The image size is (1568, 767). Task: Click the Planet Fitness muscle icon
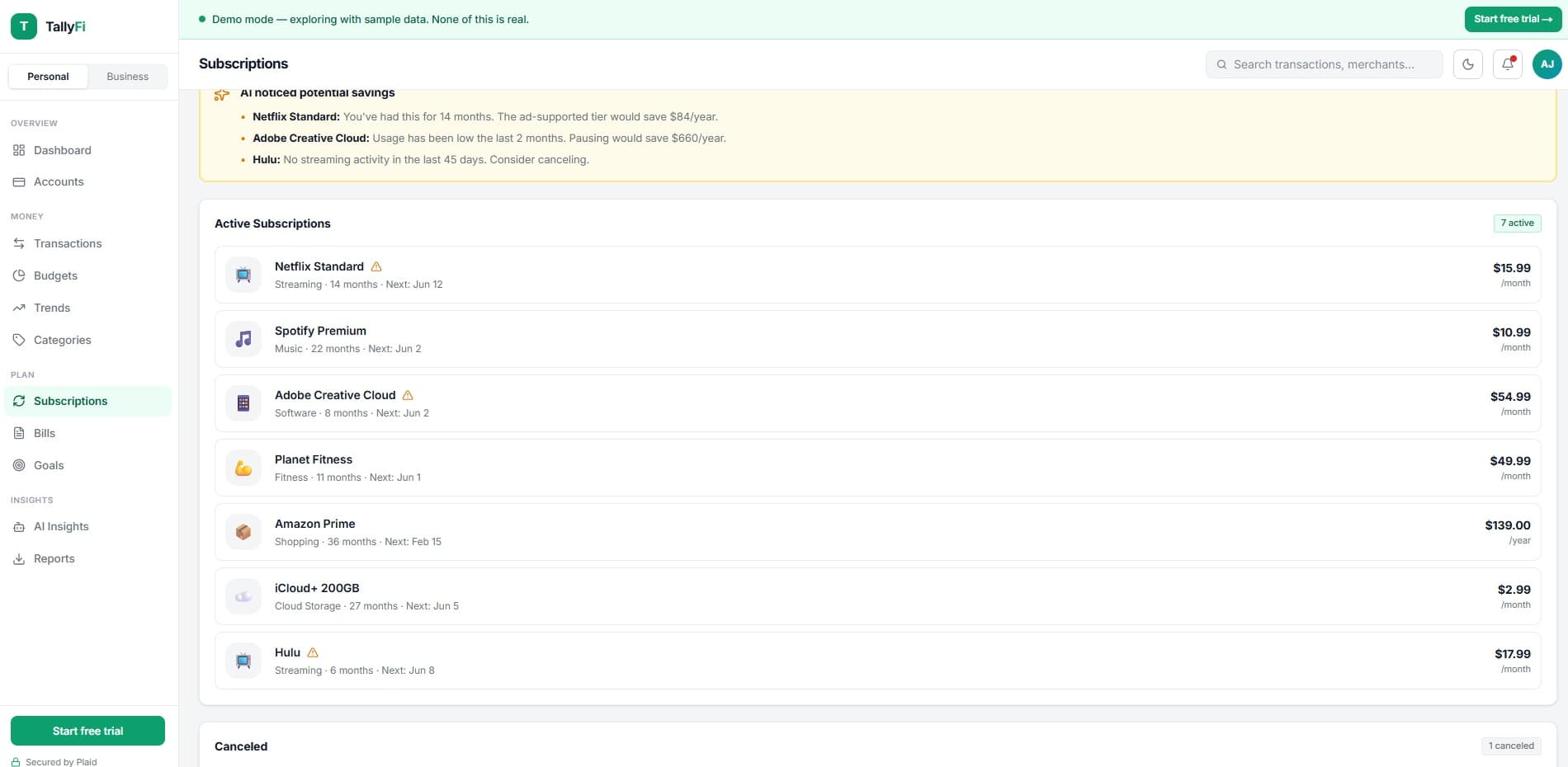tap(243, 468)
